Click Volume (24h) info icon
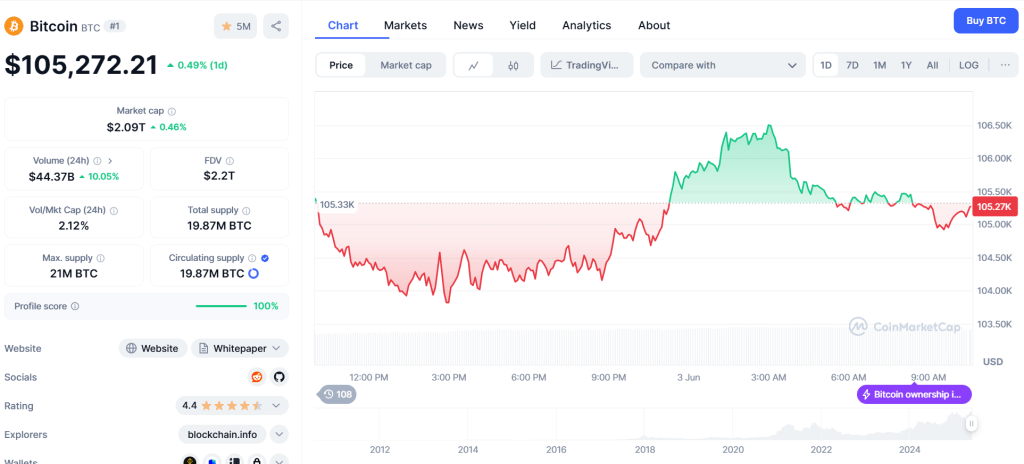This screenshot has height=464, width=1024. [97, 161]
